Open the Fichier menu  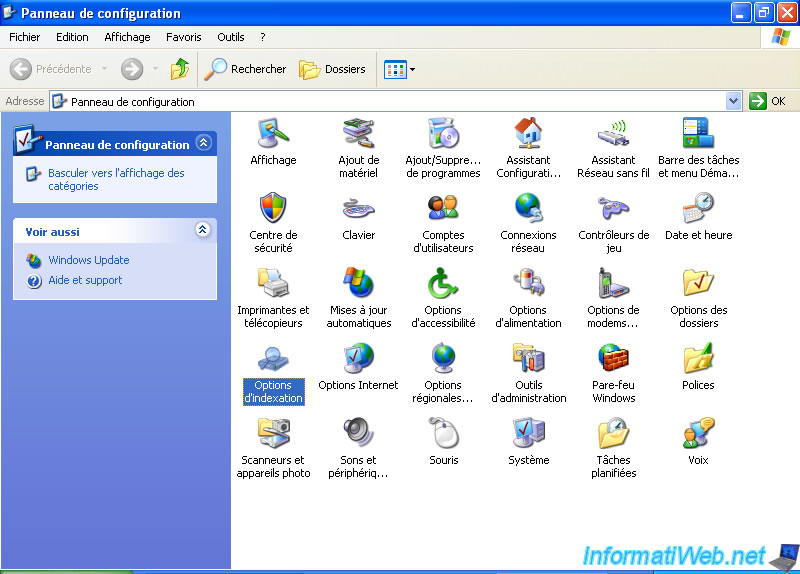[24, 37]
